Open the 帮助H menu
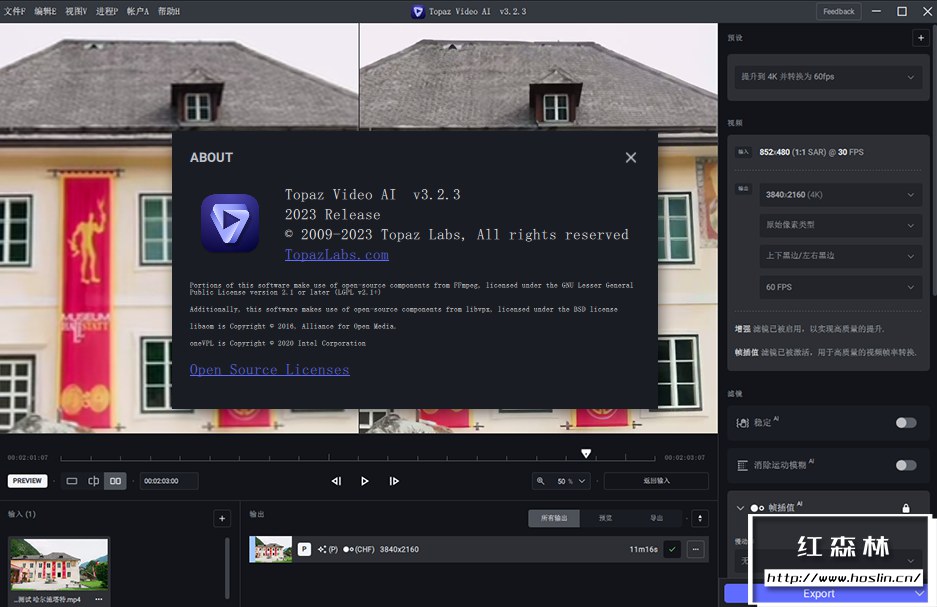 (x=169, y=11)
